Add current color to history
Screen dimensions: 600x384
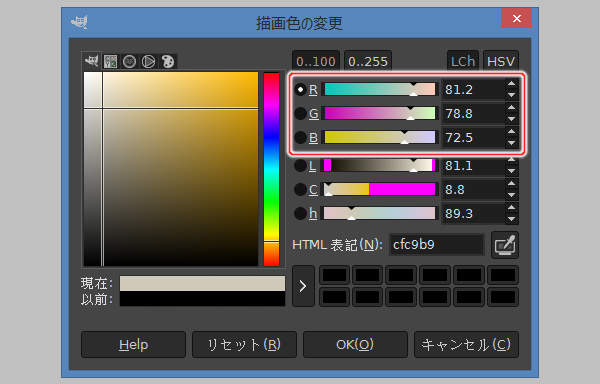tap(303, 286)
